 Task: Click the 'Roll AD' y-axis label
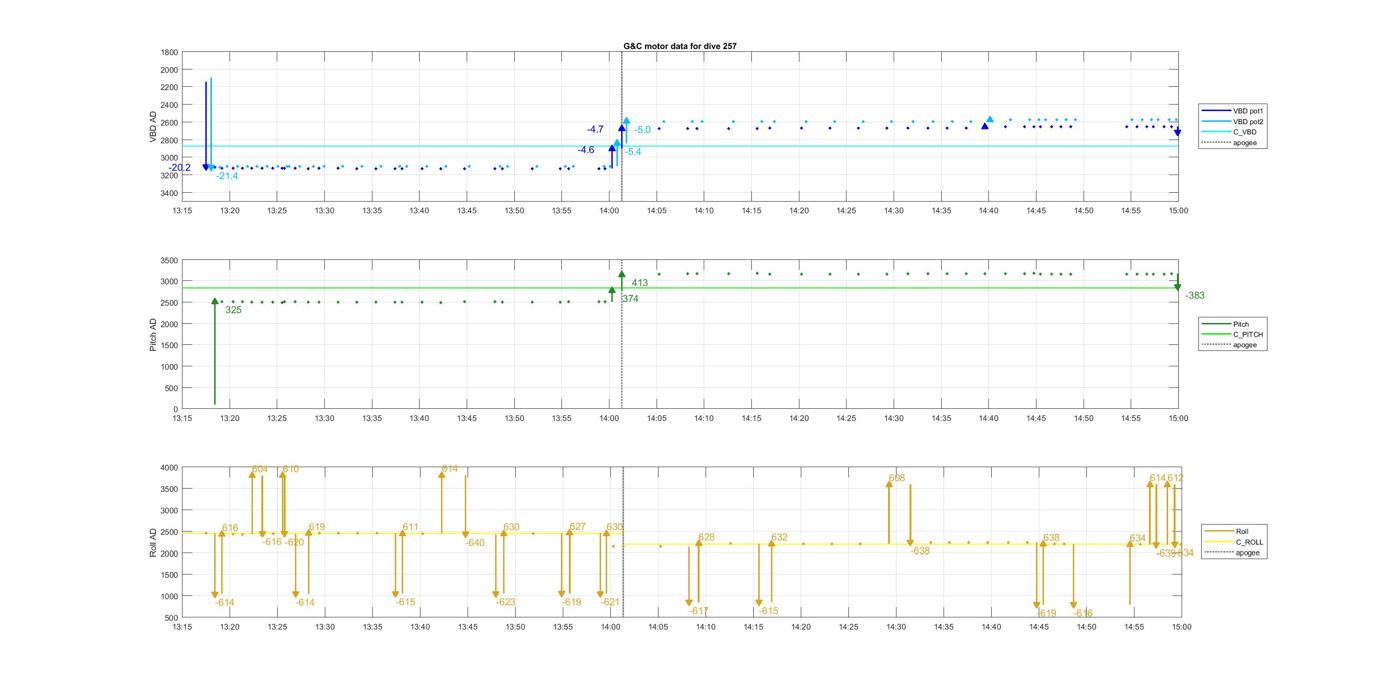[154, 541]
